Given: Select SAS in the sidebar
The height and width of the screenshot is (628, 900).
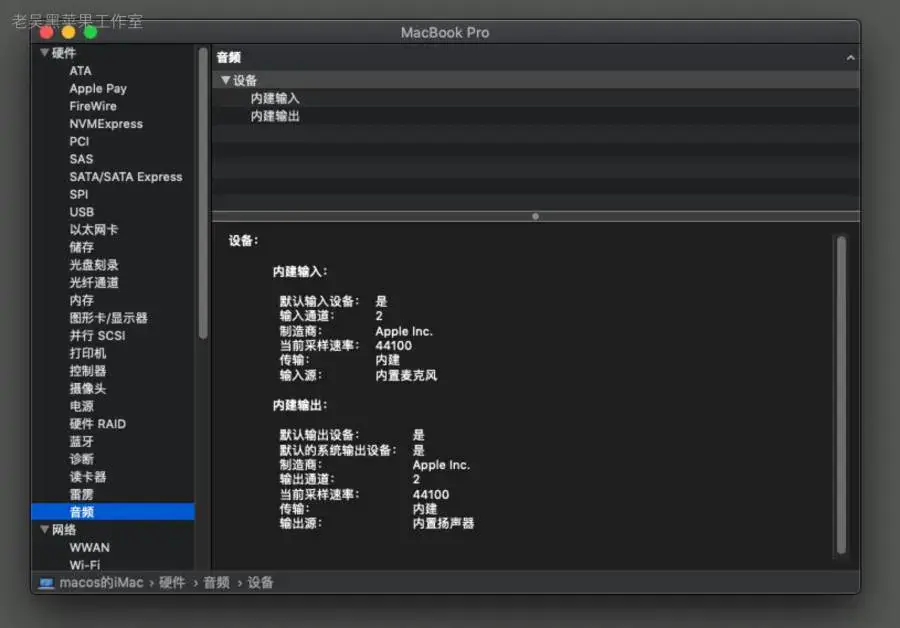Looking at the screenshot, I should click(x=81, y=159).
